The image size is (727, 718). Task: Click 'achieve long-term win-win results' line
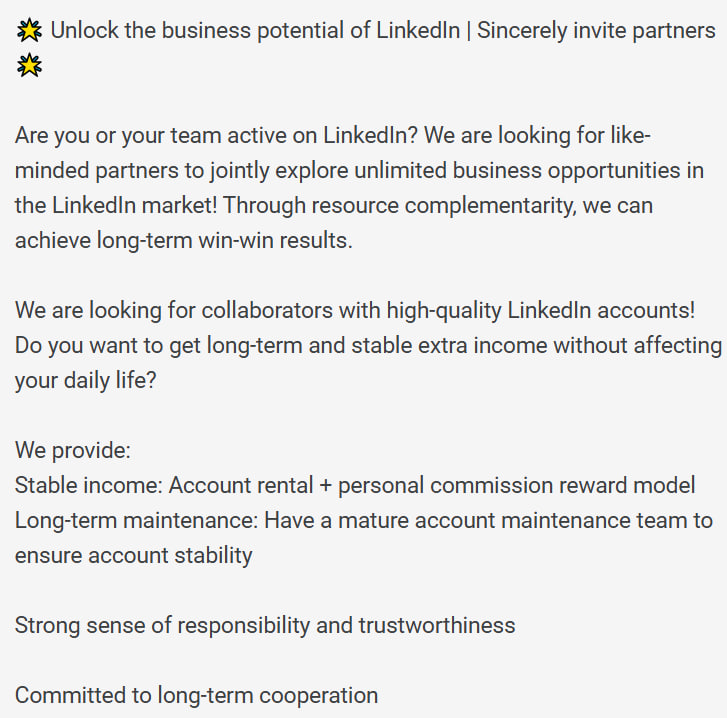point(184,241)
